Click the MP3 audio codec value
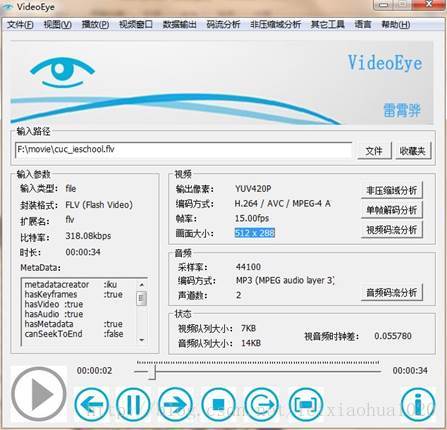The height and width of the screenshot is (430, 447). tap(285, 280)
